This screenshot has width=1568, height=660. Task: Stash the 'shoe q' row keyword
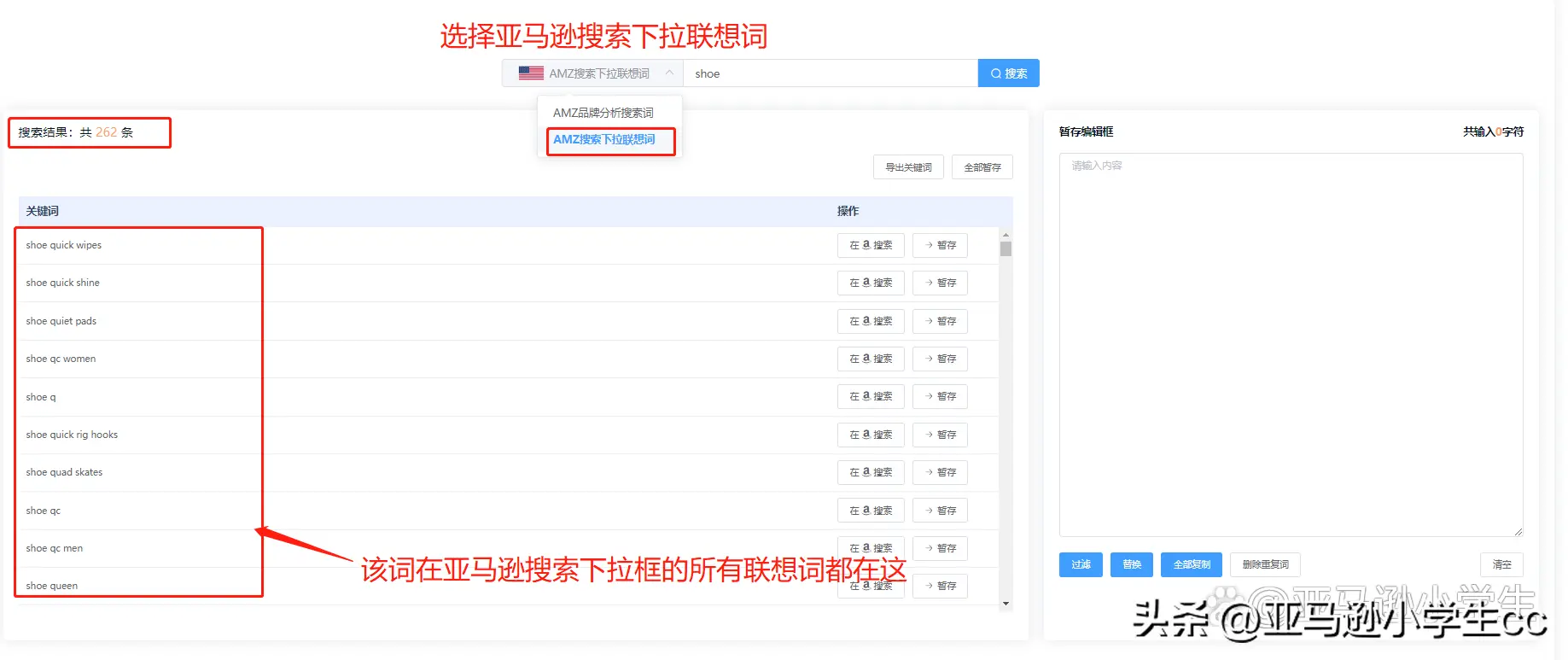click(940, 396)
